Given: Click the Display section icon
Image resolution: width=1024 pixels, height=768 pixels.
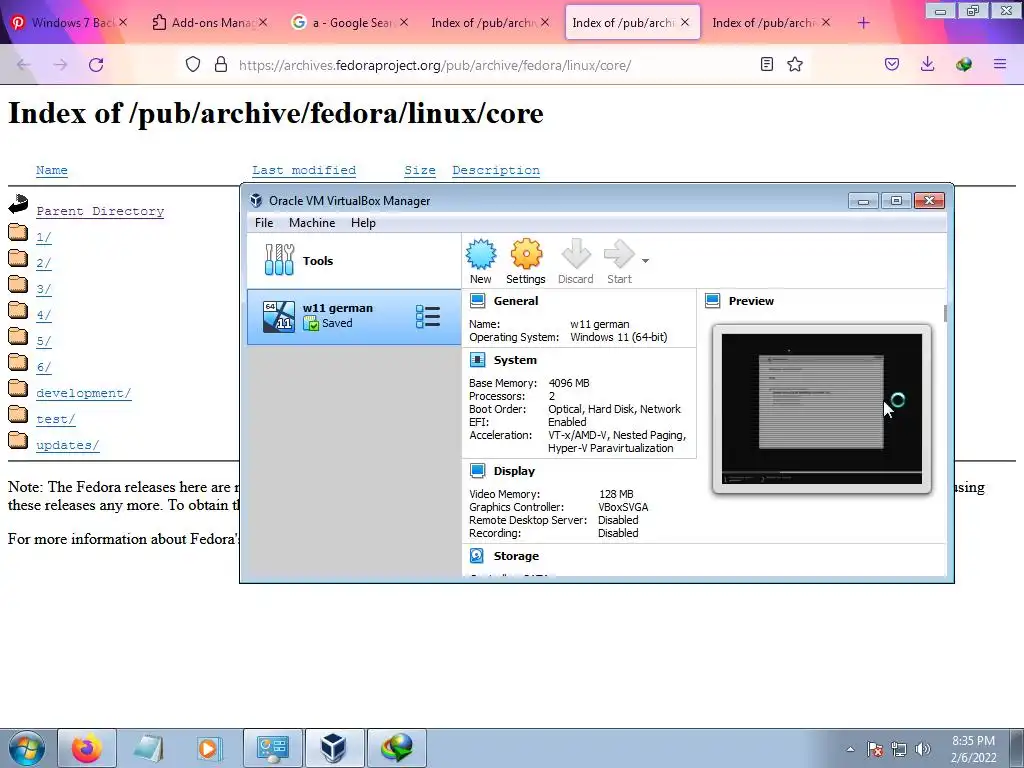Looking at the screenshot, I should pyautogui.click(x=477, y=471).
